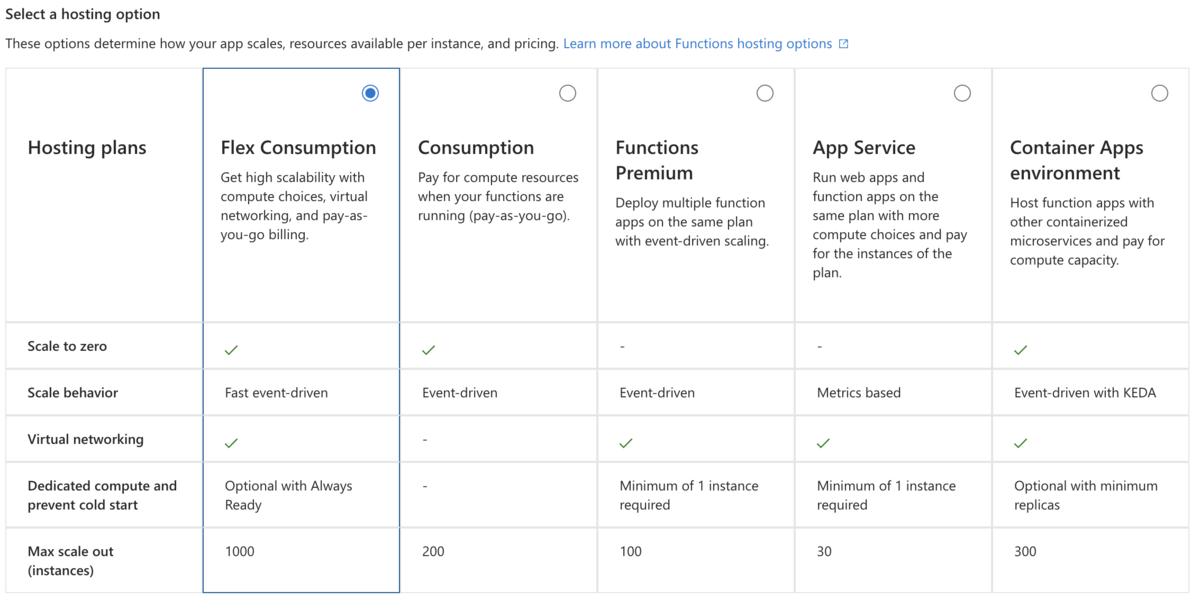Click Container Apps Scale to zero checkmark
The height and width of the screenshot is (600, 1200).
[1021, 350]
